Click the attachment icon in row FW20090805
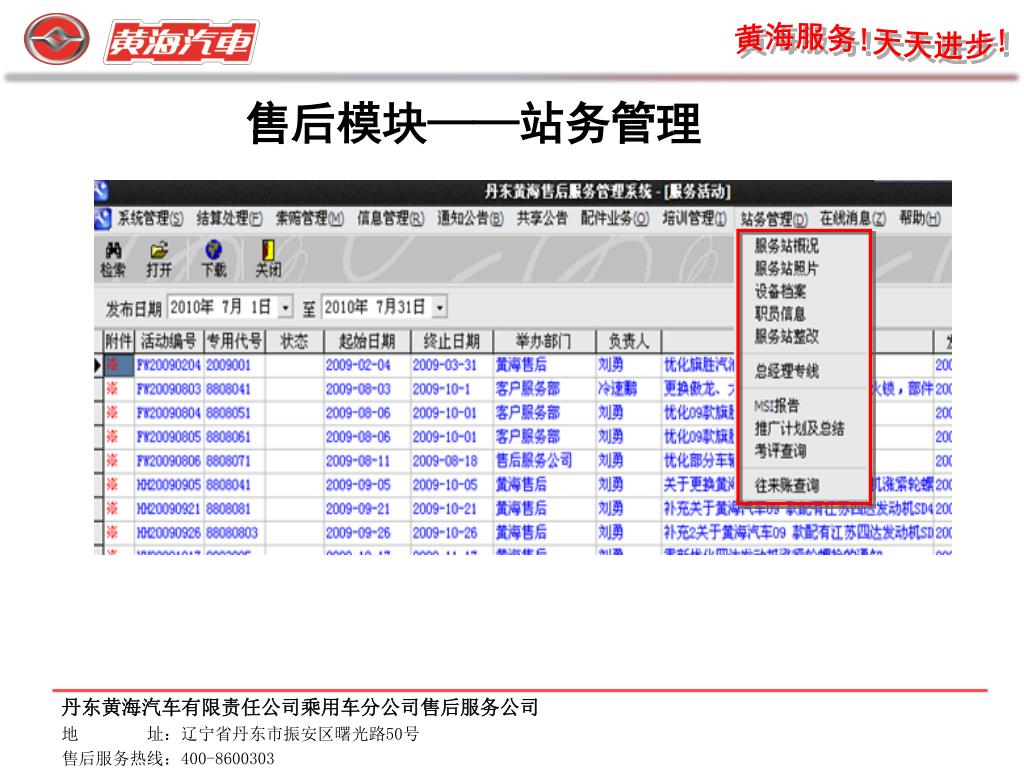The width and height of the screenshot is (1024, 768). 113,437
